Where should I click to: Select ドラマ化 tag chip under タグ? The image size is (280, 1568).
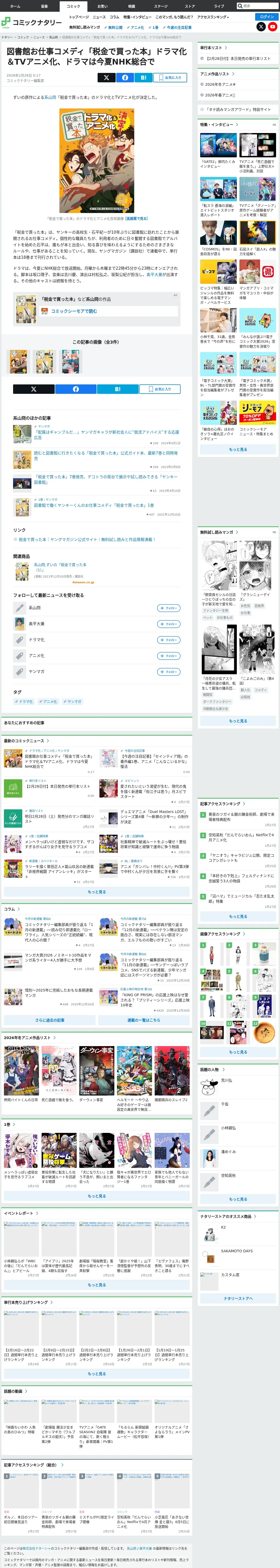coord(24,702)
